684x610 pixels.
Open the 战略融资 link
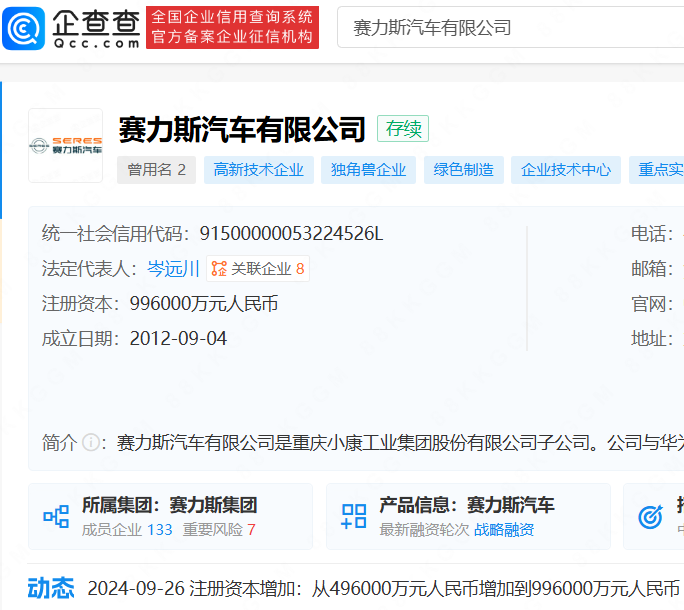504,530
